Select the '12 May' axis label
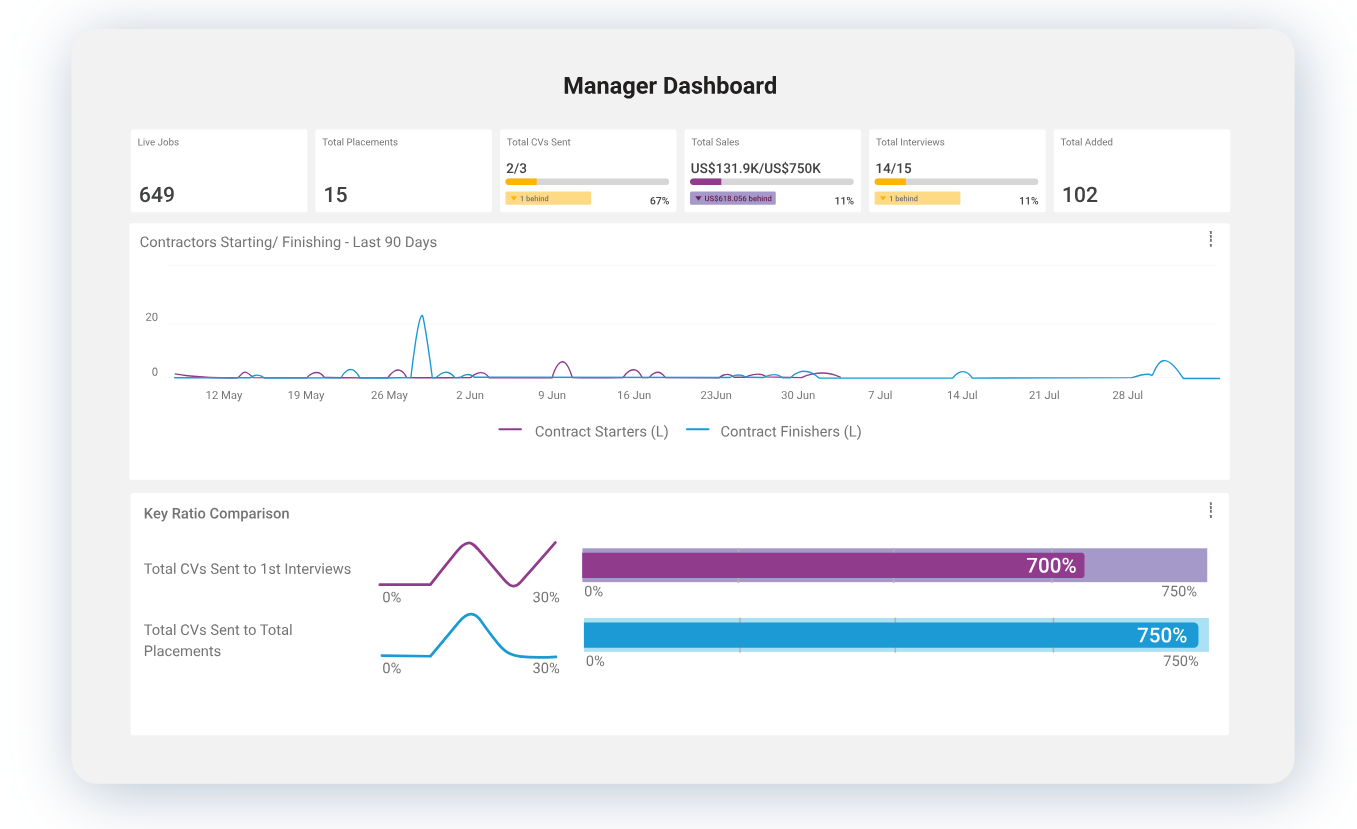This screenshot has height=829, width=1357. pos(224,395)
